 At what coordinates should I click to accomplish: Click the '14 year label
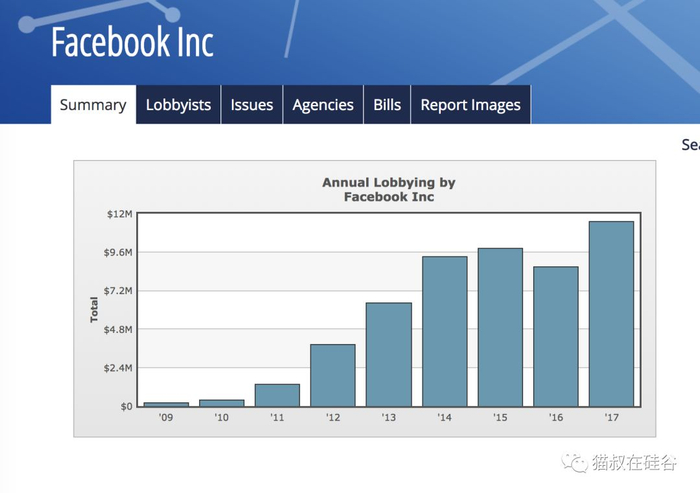pyautogui.click(x=445, y=418)
